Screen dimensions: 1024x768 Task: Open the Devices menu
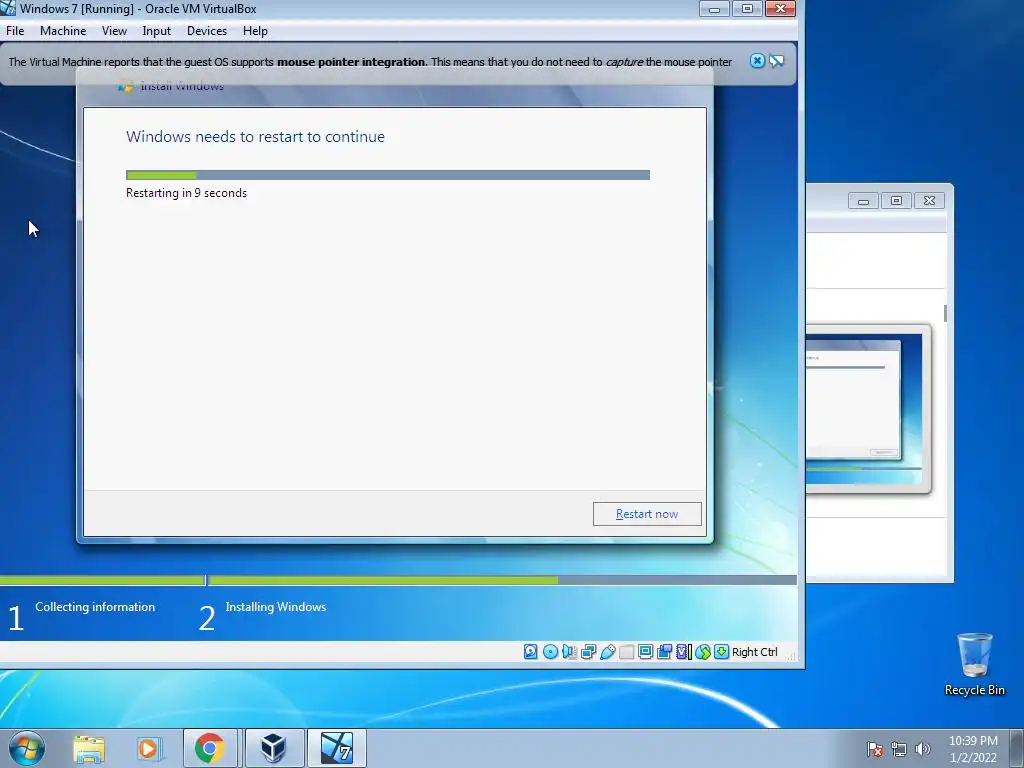pyautogui.click(x=207, y=31)
